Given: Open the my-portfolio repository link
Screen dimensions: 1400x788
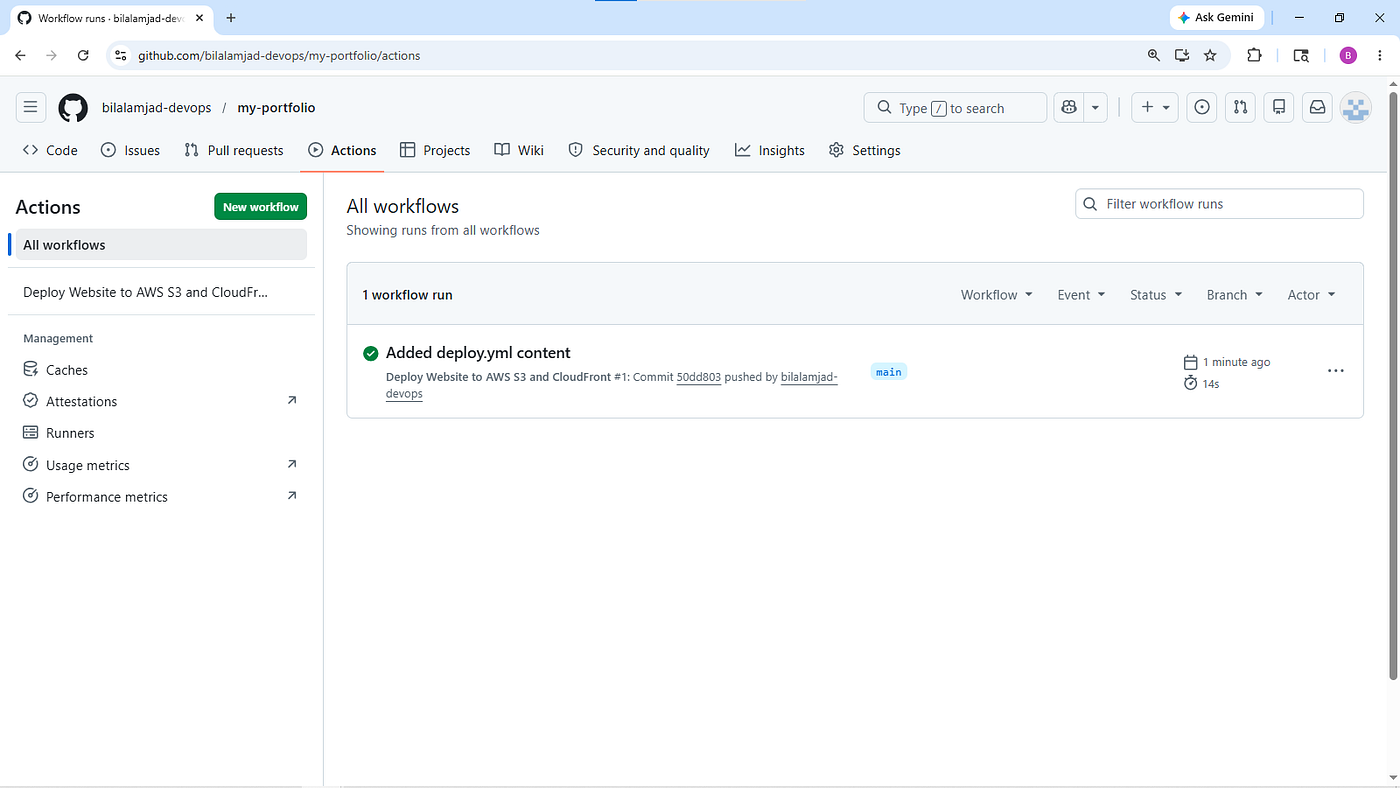Looking at the screenshot, I should (276, 108).
